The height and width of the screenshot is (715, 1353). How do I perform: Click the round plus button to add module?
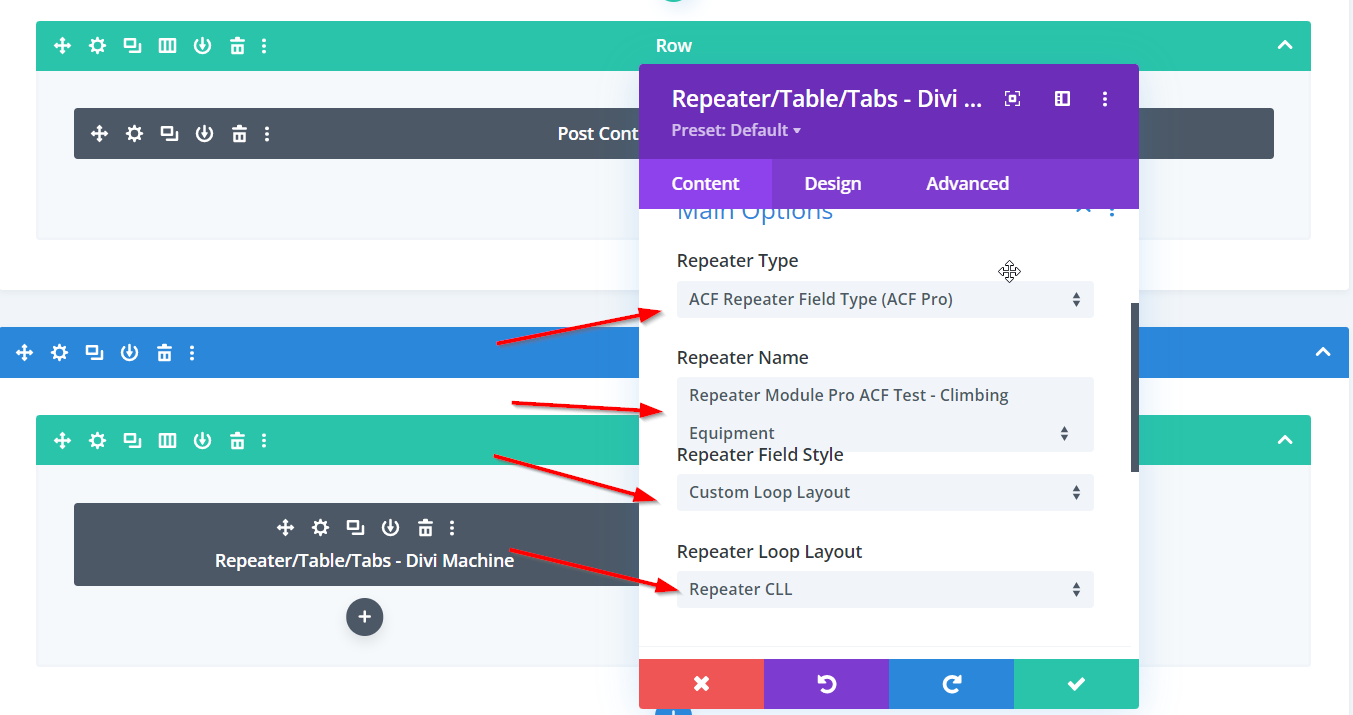364,617
